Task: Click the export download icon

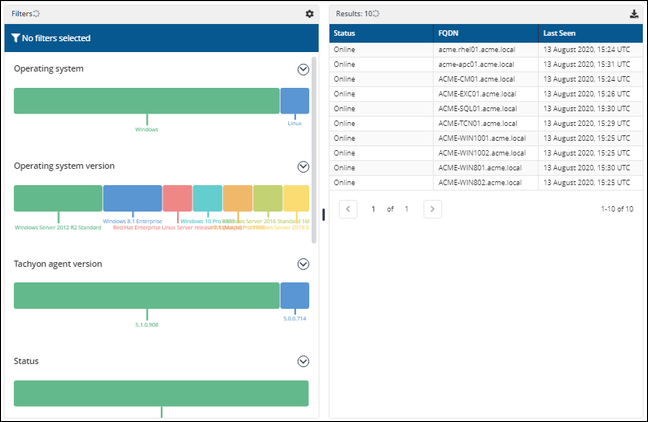Action: pyautogui.click(x=633, y=14)
